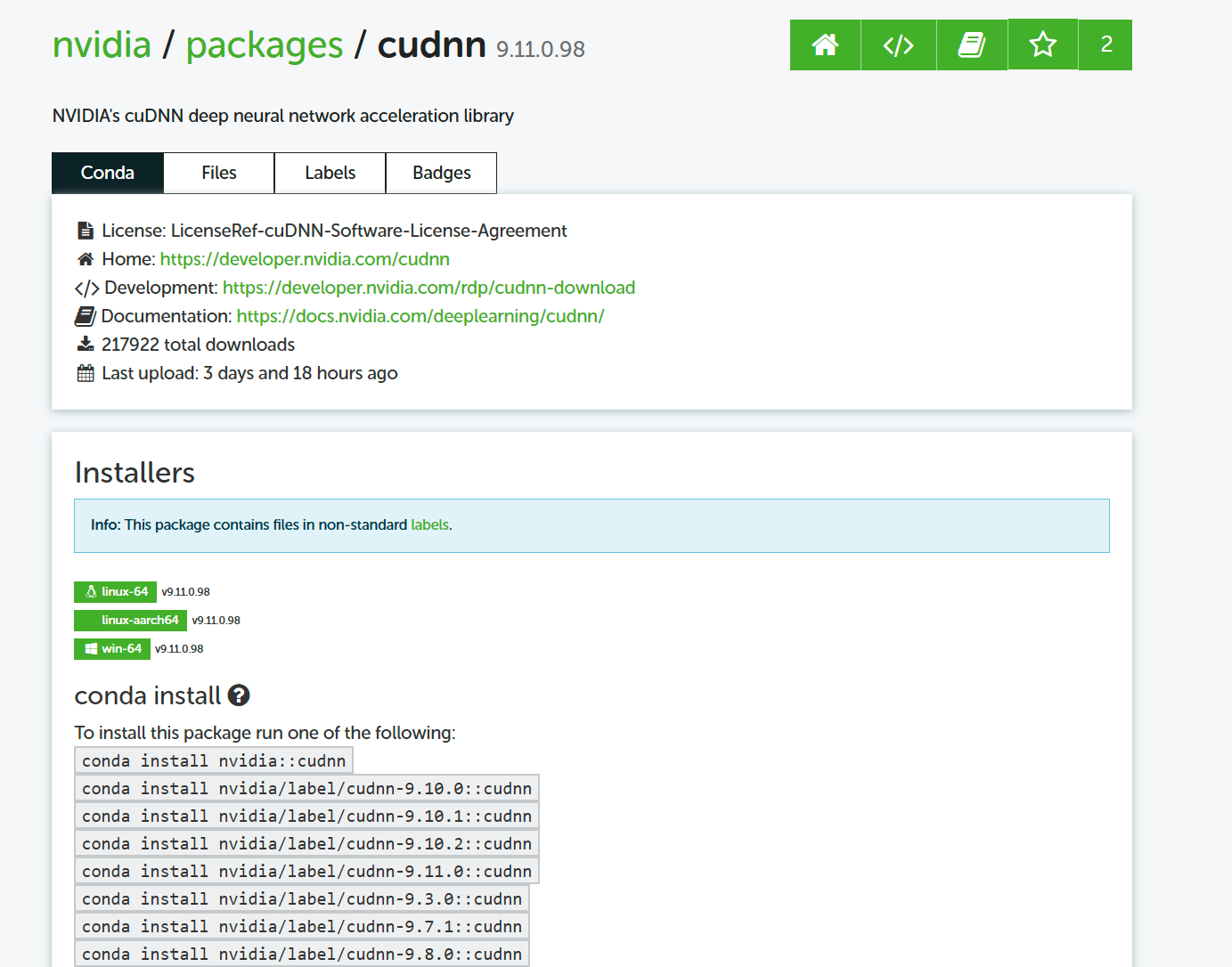Image resolution: width=1232 pixels, height=967 pixels.
Task: Select the linux-64 installer badge
Action: click(115, 591)
